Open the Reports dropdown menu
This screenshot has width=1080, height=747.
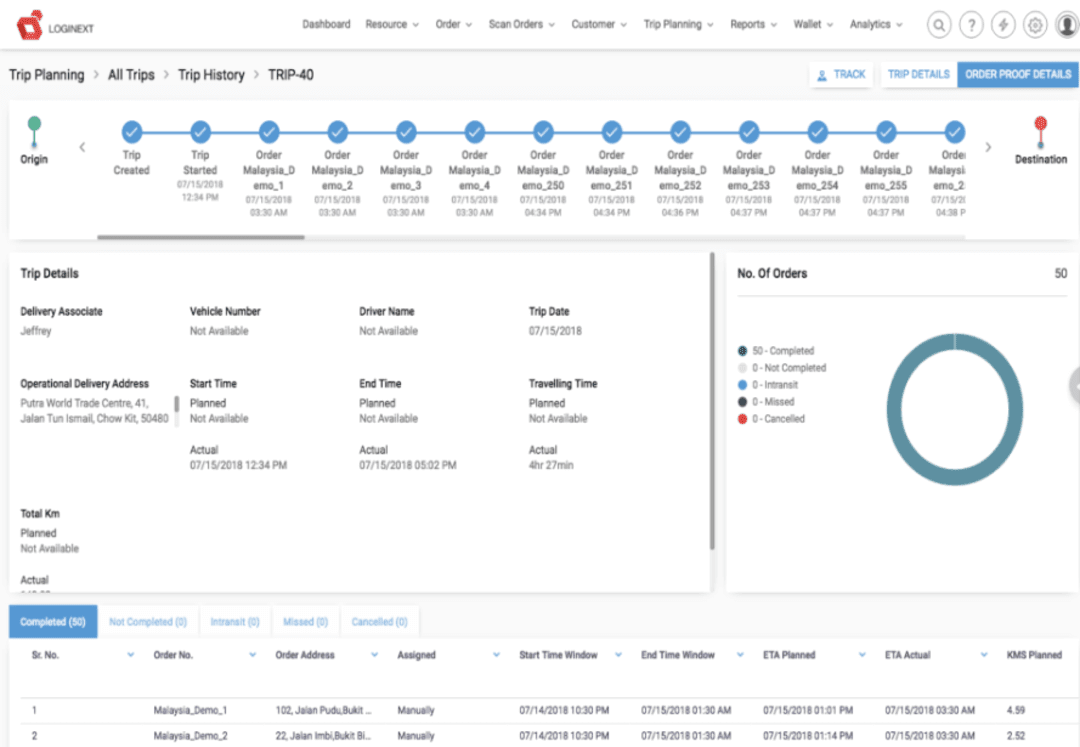pos(753,24)
